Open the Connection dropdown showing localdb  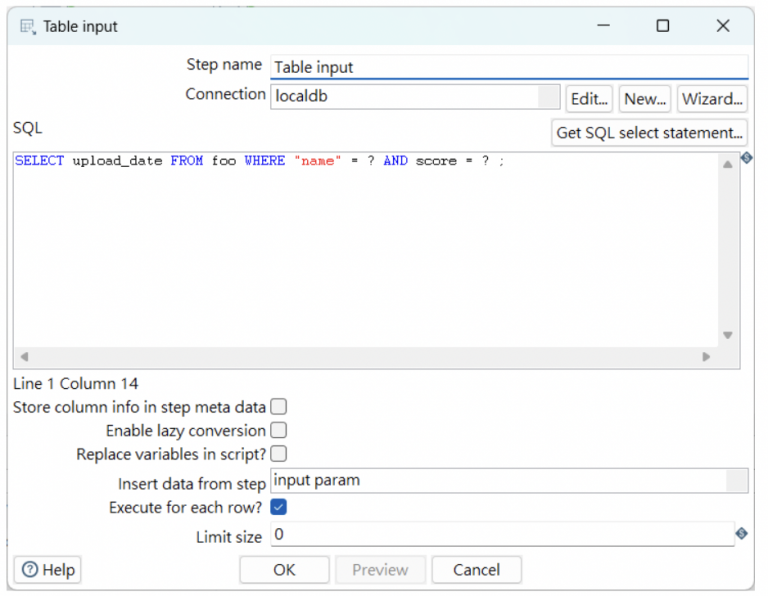[549, 97]
